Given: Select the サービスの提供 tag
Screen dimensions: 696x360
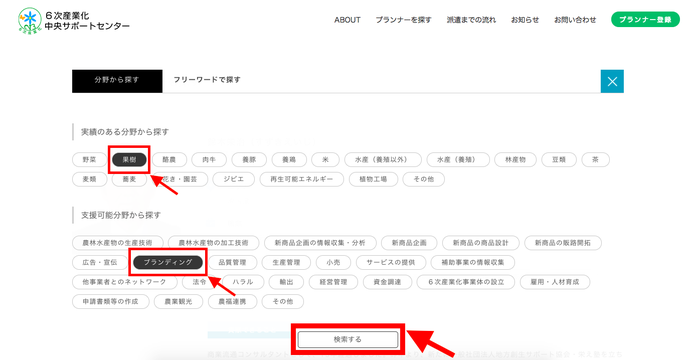Looking at the screenshot, I should [x=391, y=262].
